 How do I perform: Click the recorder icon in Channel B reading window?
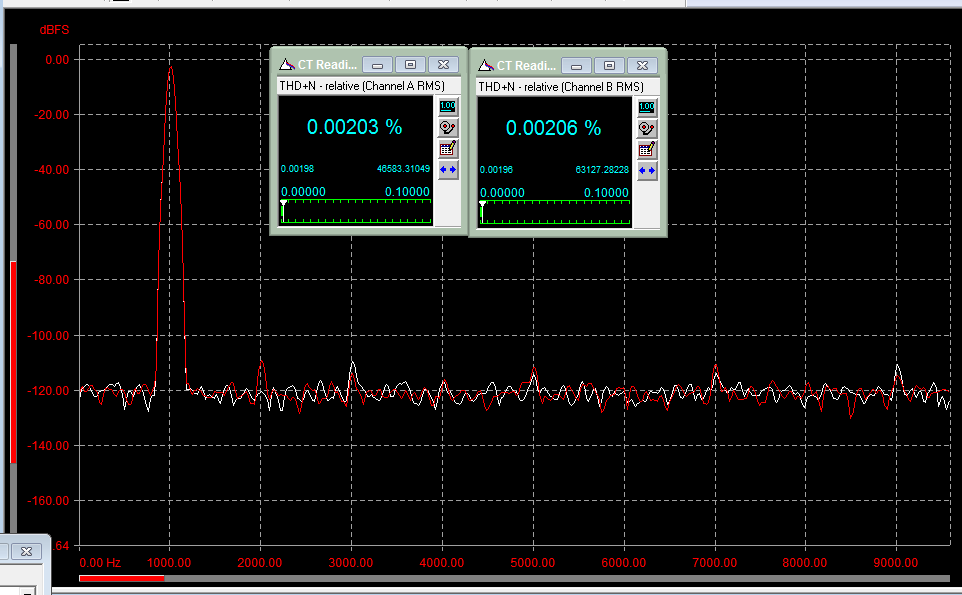(647, 129)
